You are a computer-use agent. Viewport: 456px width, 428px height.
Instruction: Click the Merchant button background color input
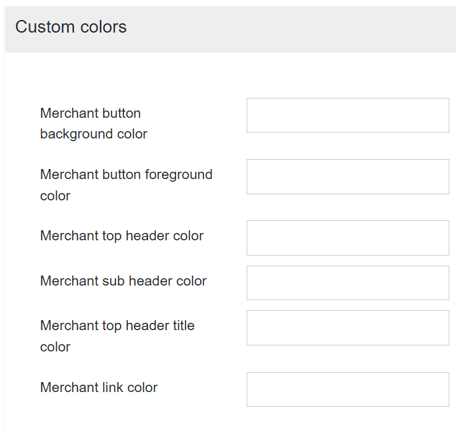(348, 115)
